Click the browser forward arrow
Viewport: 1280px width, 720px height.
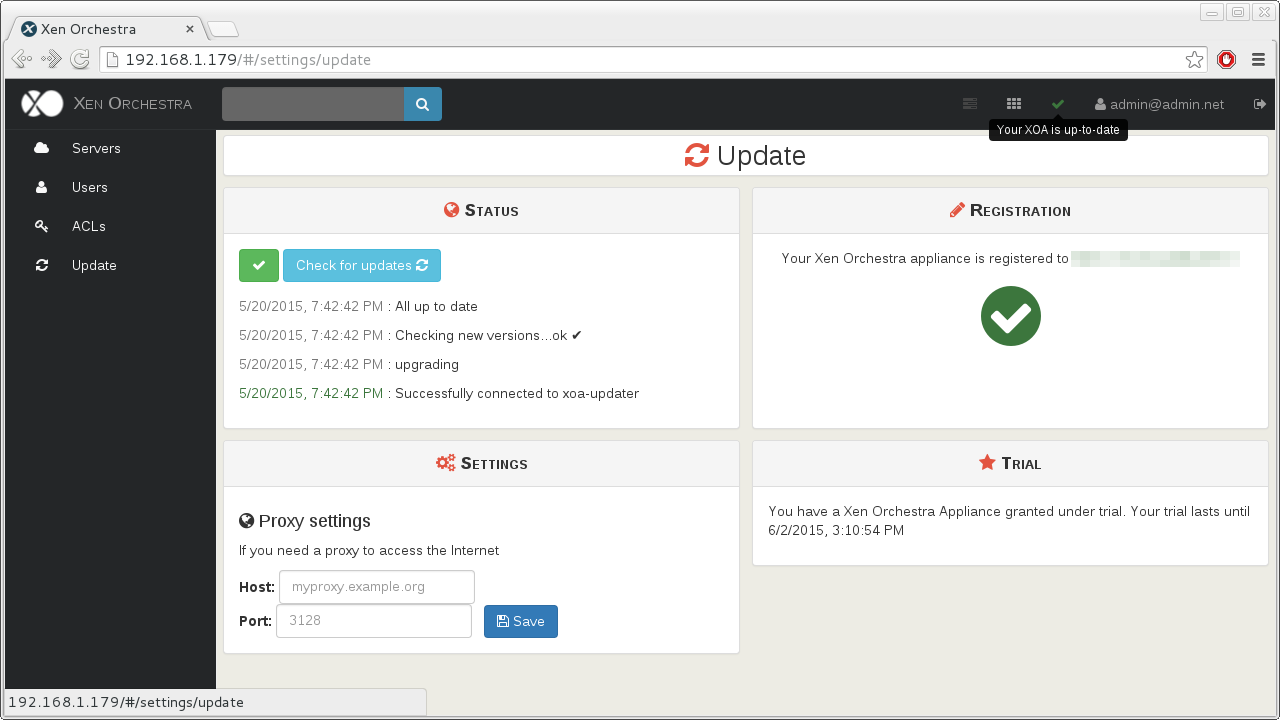[51, 60]
